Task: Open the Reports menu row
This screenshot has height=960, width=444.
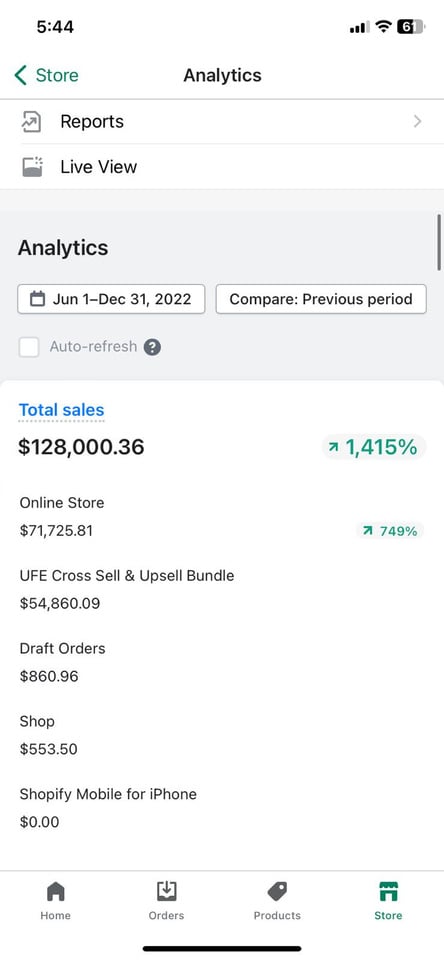Action: tap(222, 121)
